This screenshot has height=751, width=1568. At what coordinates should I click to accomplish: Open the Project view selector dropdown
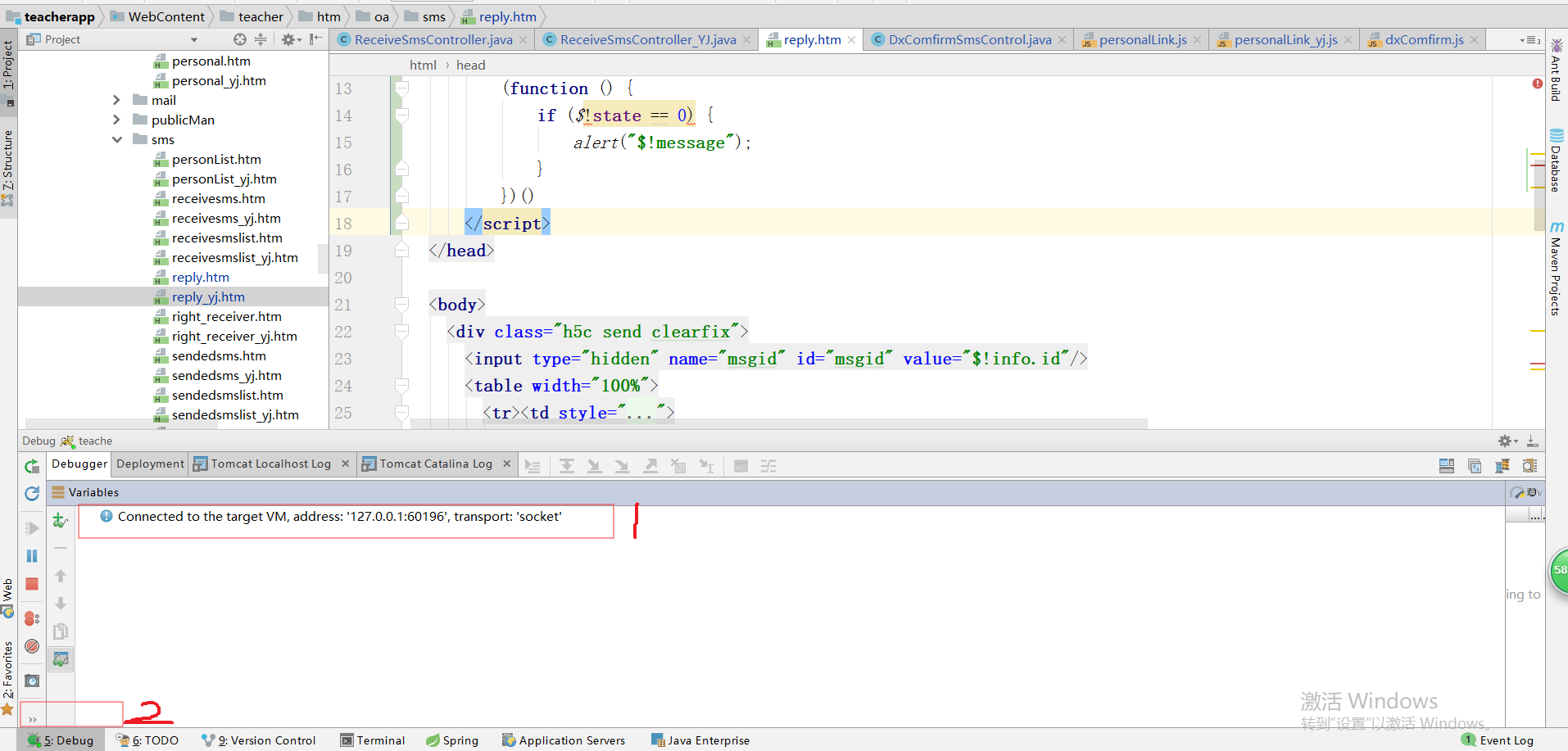[x=194, y=38]
